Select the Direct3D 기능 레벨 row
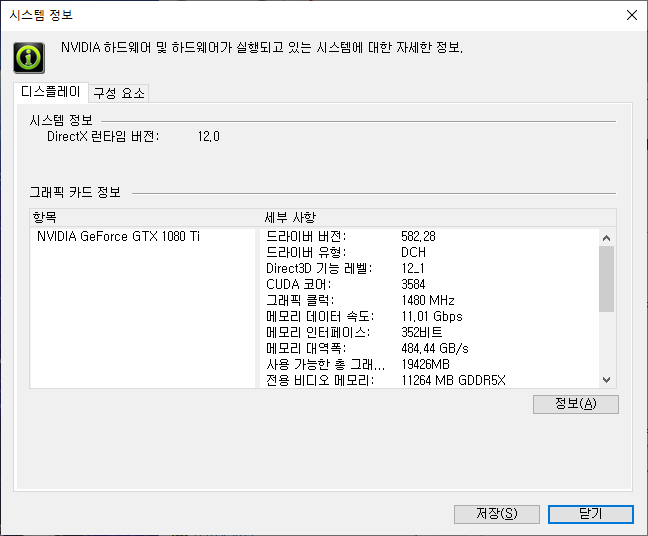The height and width of the screenshot is (536, 648). click(x=430, y=268)
